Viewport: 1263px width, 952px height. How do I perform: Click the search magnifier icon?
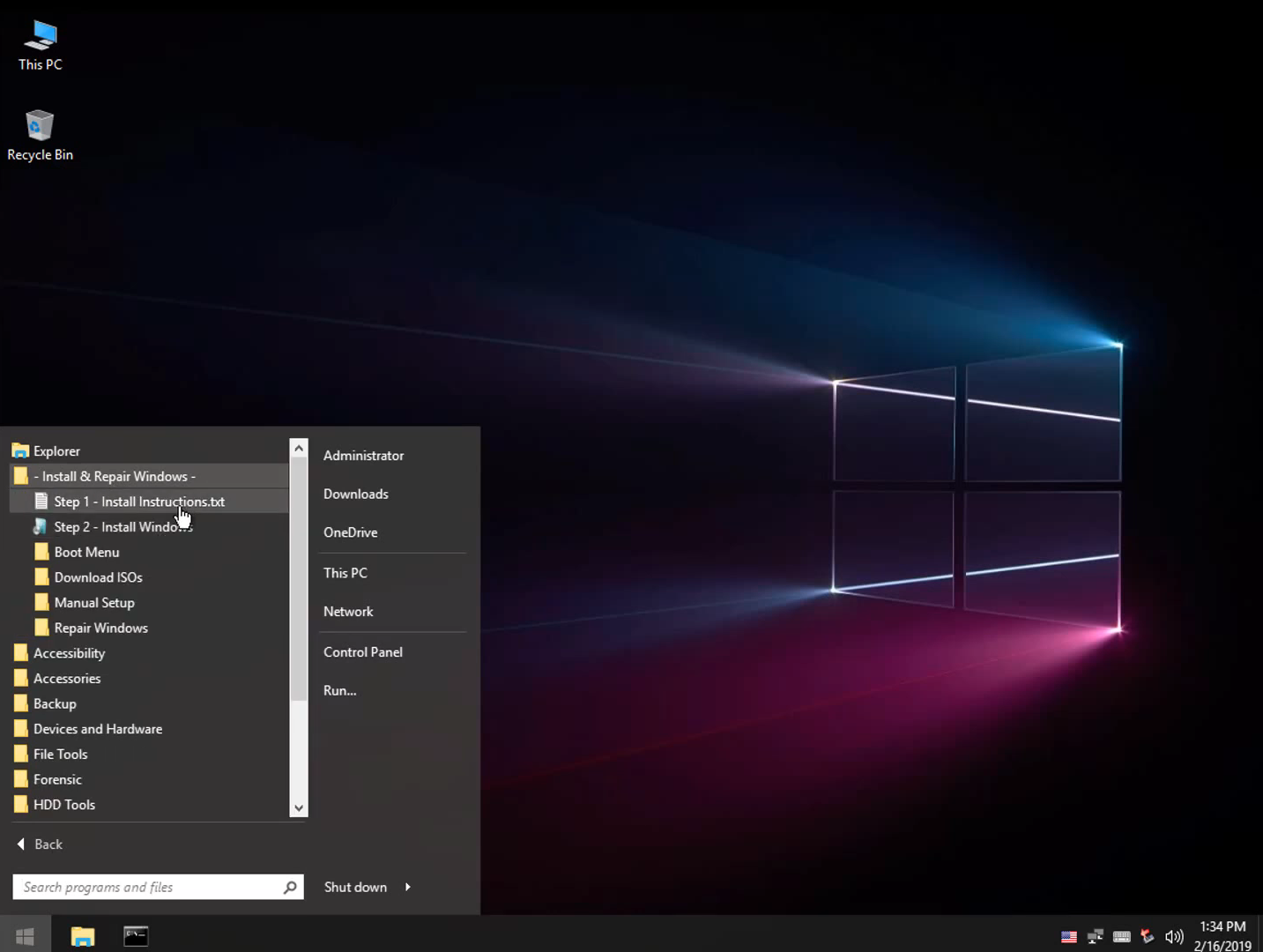pyautogui.click(x=290, y=887)
